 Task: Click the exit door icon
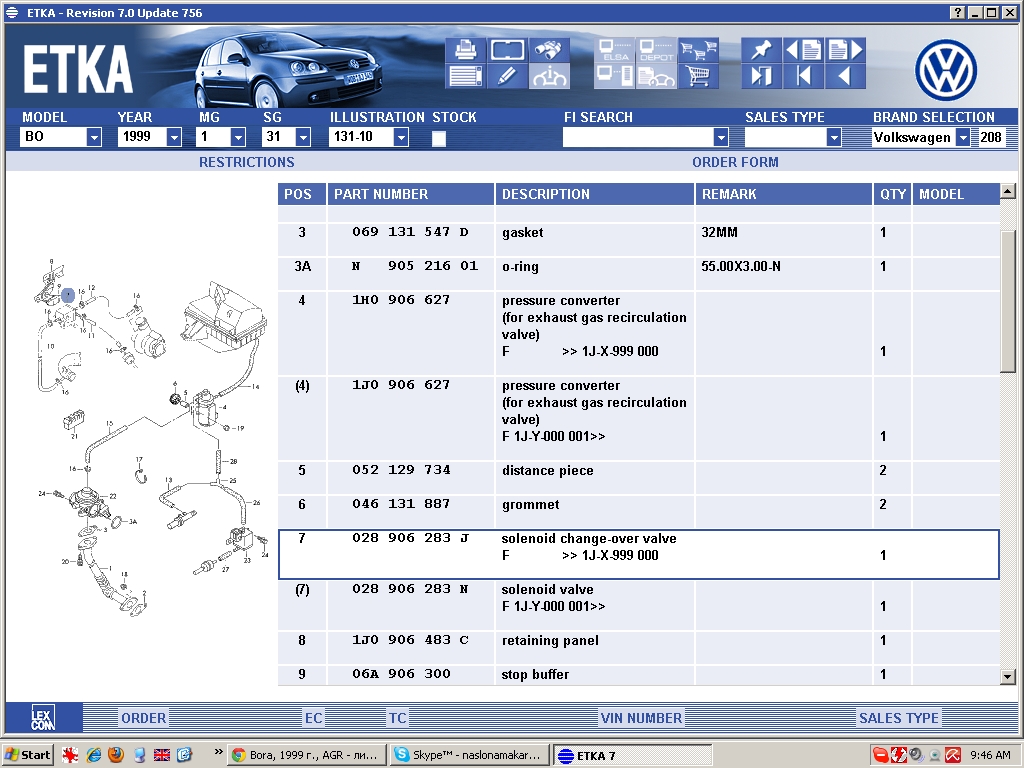[761, 76]
